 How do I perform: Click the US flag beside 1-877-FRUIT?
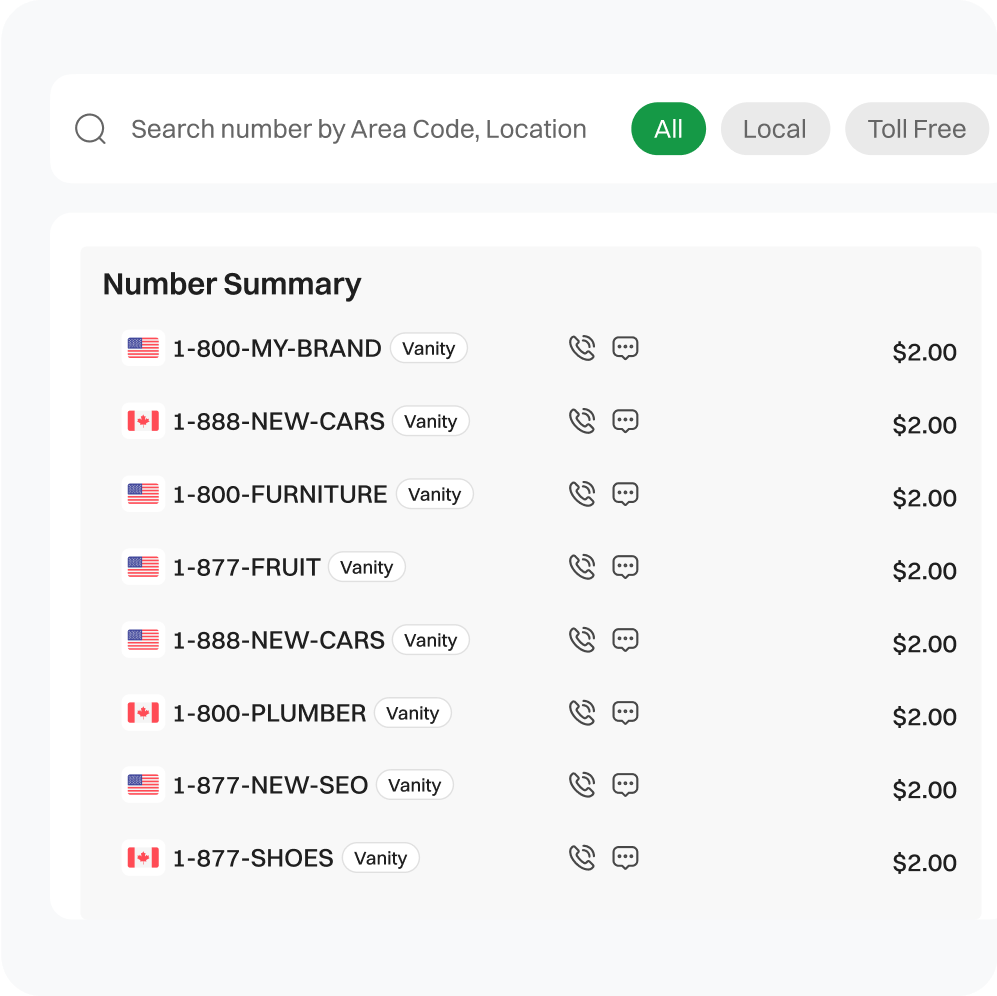pyautogui.click(x=143, y=567)
